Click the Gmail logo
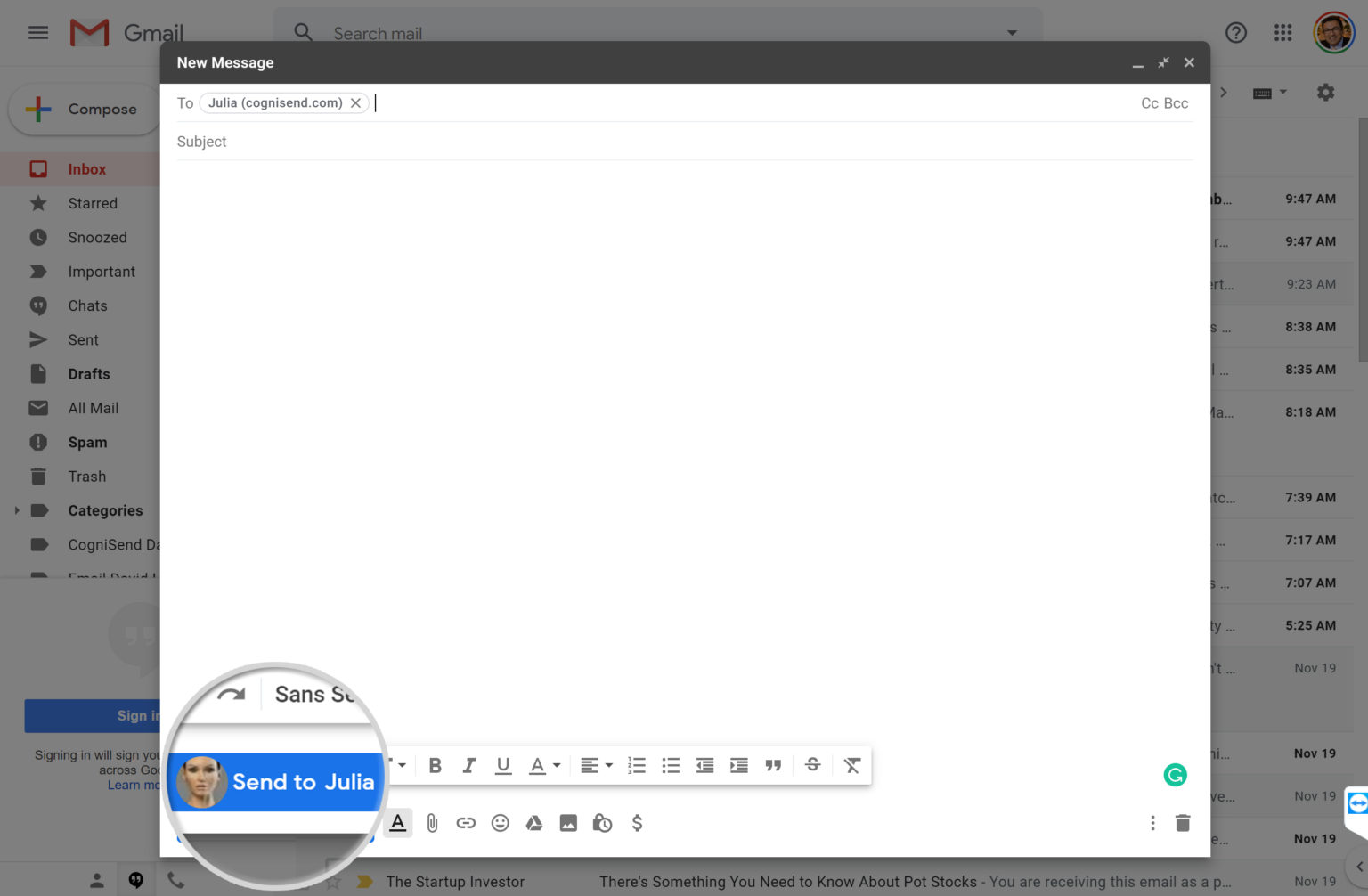Image resolution: width=1368 pixels, height=896 pixels. click(126, 33)
